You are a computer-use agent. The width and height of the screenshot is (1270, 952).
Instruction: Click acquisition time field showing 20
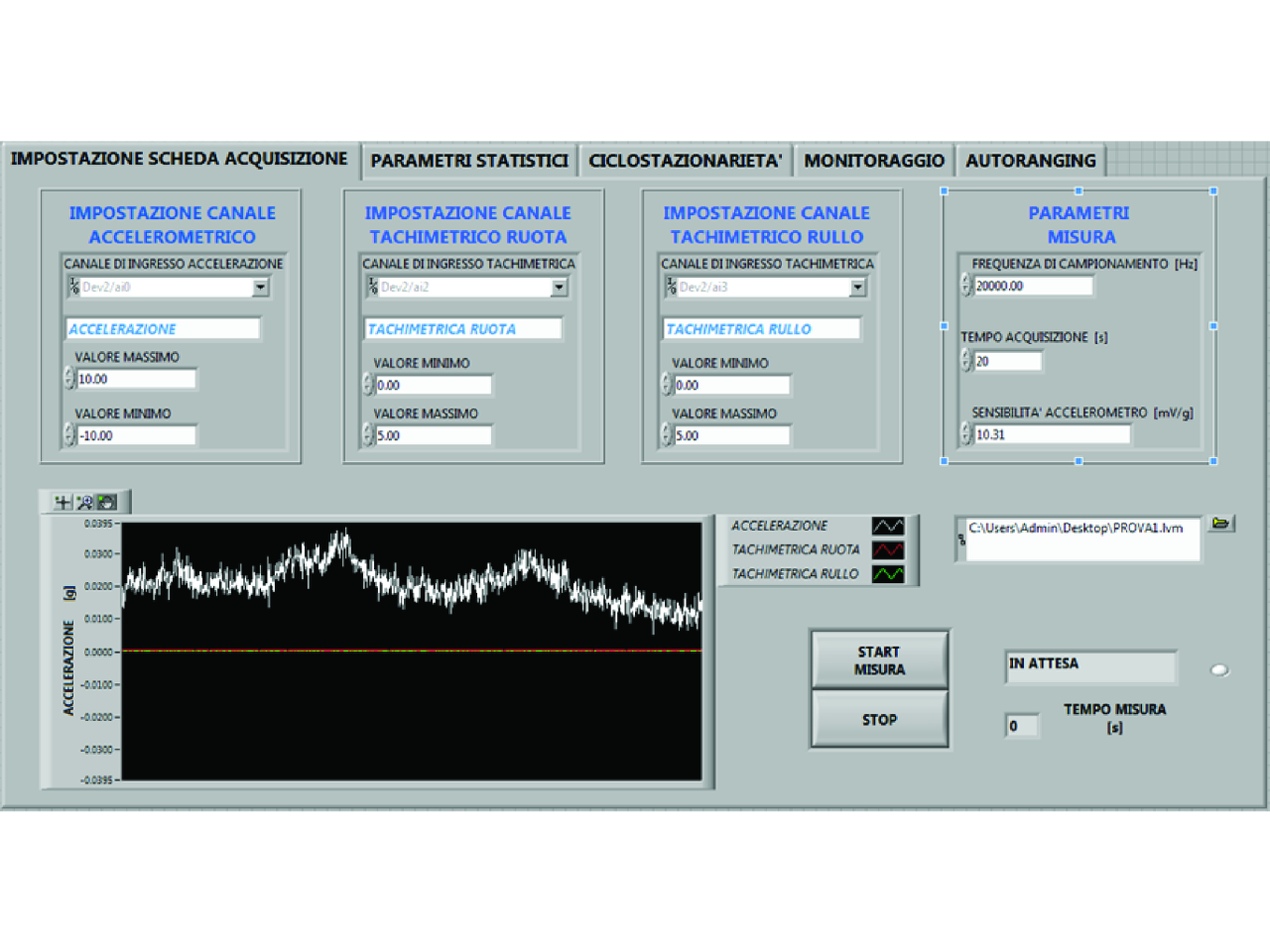click(x=1007, y=361)
